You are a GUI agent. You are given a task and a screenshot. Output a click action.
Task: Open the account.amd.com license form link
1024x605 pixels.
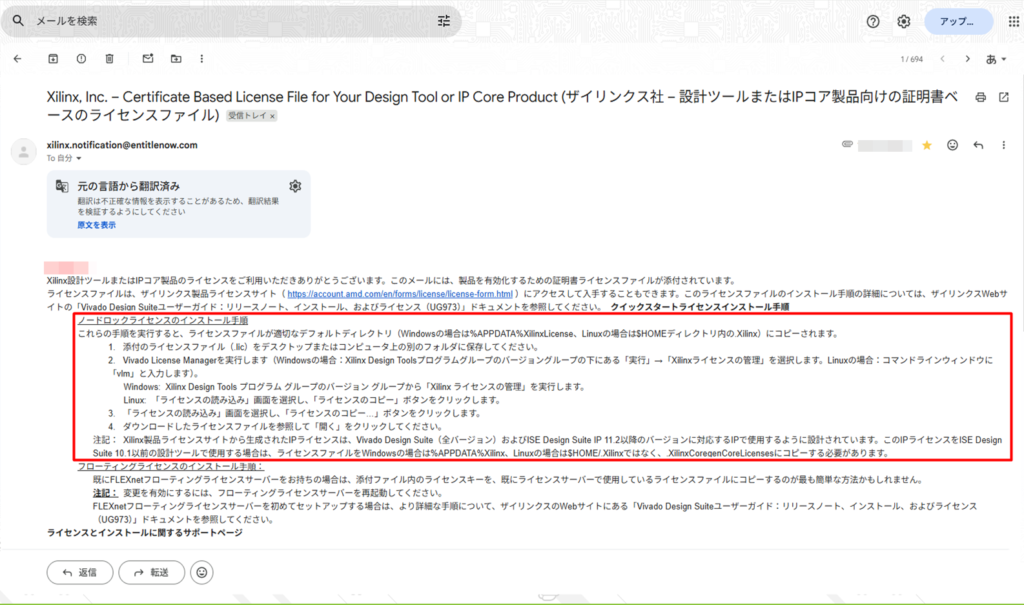pyautogui.click(x=400, y=294)
